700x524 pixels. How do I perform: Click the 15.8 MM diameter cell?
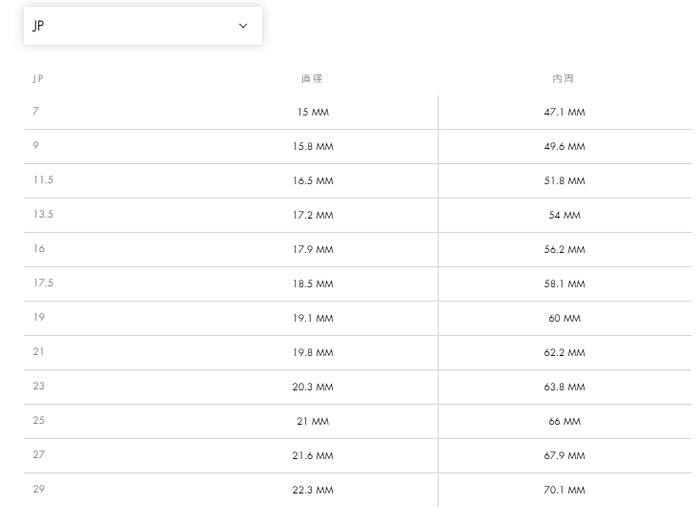point(313,147)
